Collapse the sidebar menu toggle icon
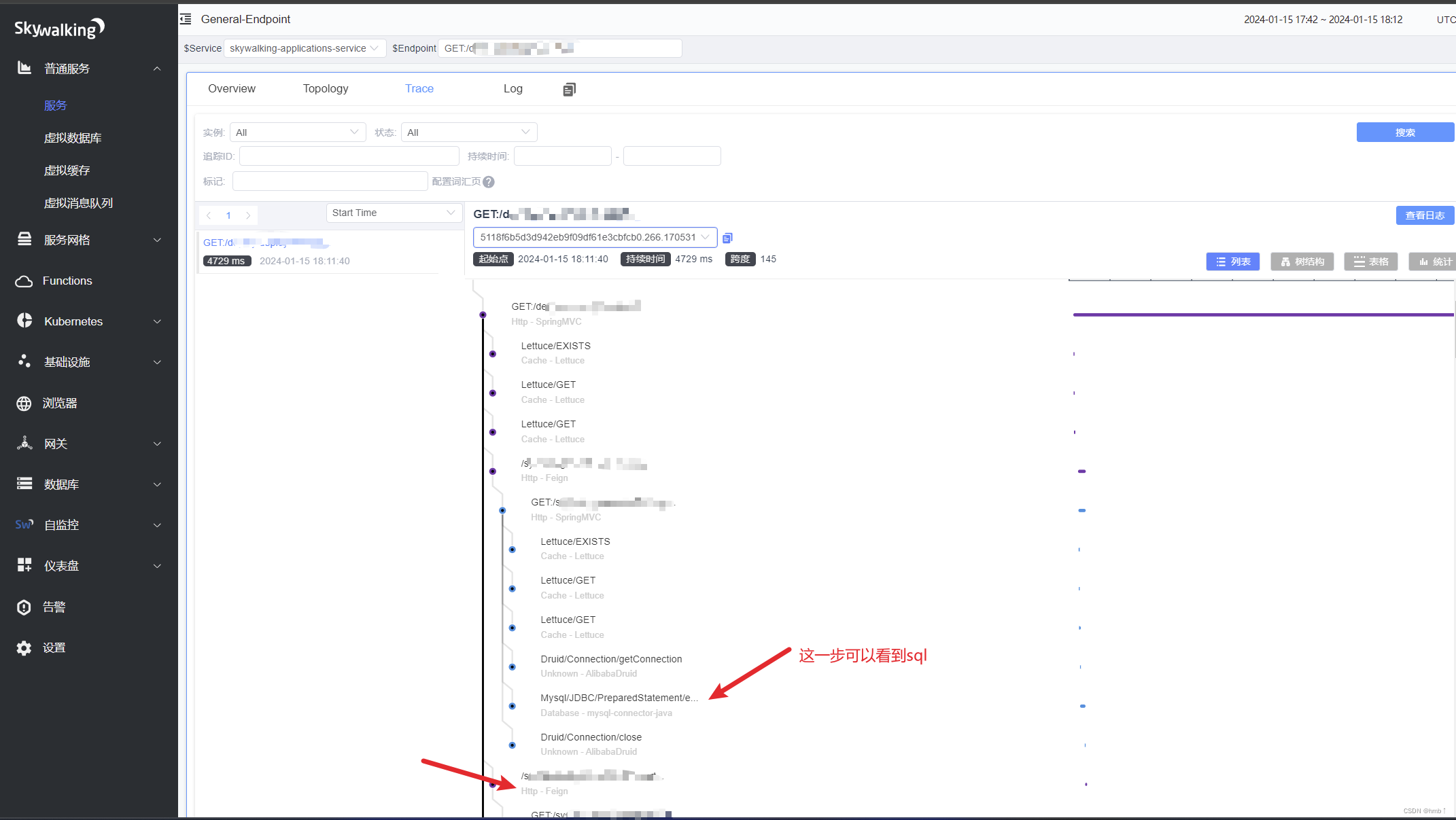 click(x=186, y=19)
